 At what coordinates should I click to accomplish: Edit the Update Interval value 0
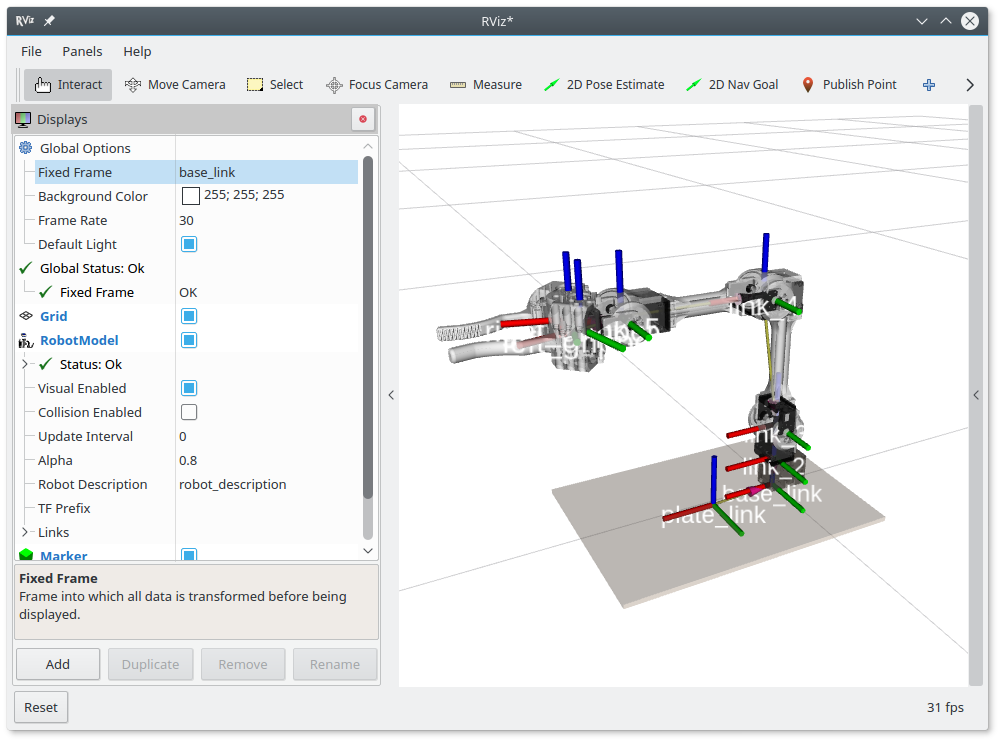pyautogui.click(x=267, y=437)
